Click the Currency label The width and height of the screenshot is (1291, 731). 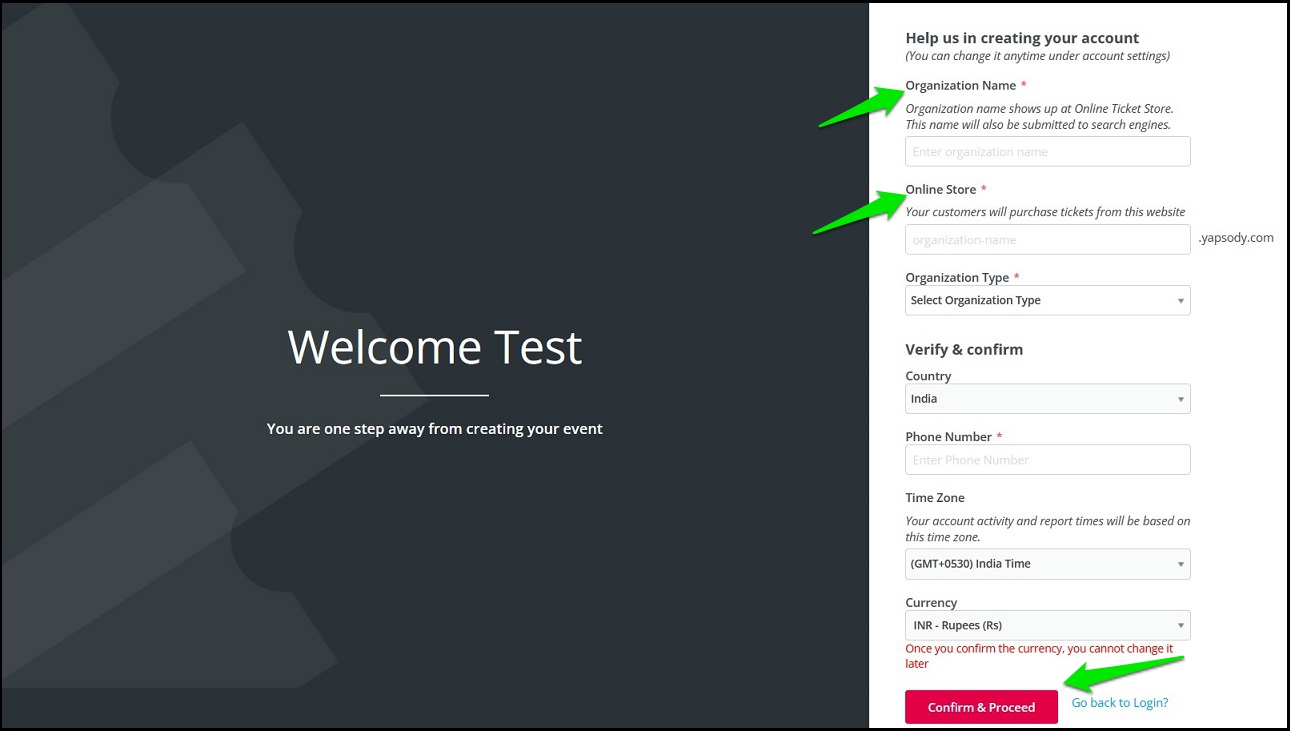(x=931, y=603)
